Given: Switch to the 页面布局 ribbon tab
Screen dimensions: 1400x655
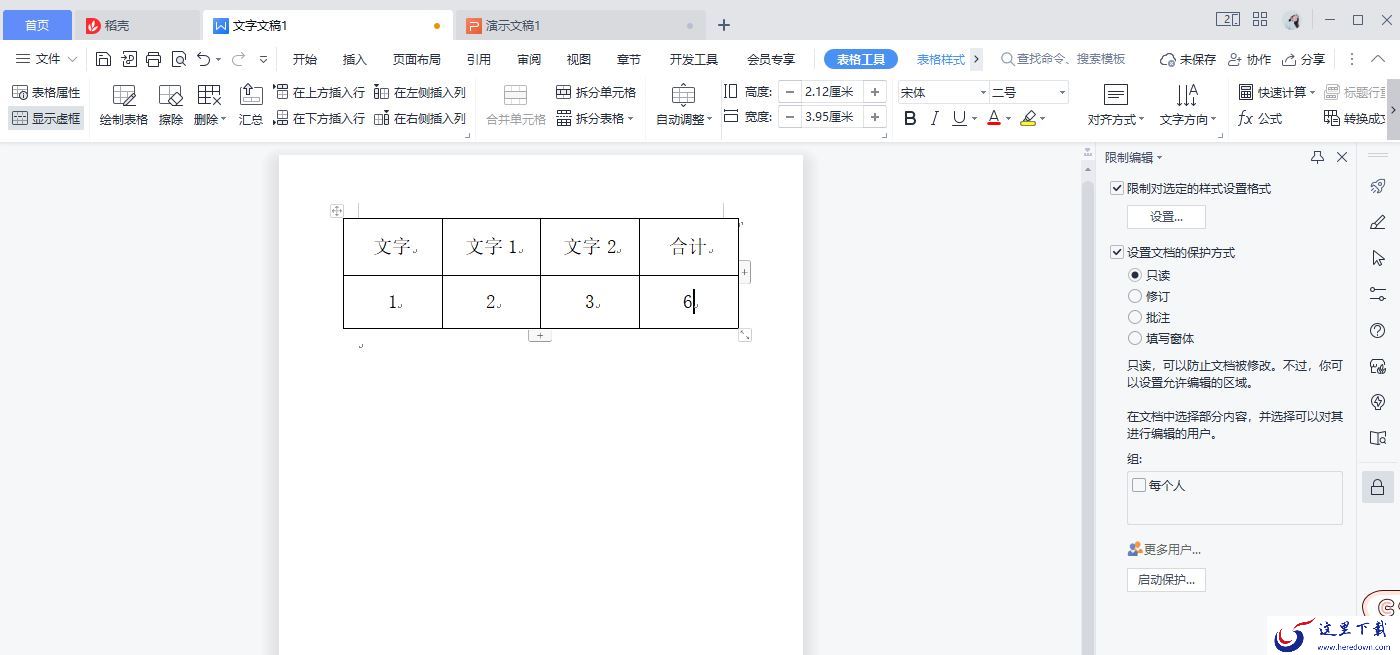Looking at the screenshot, I should 417,59.
